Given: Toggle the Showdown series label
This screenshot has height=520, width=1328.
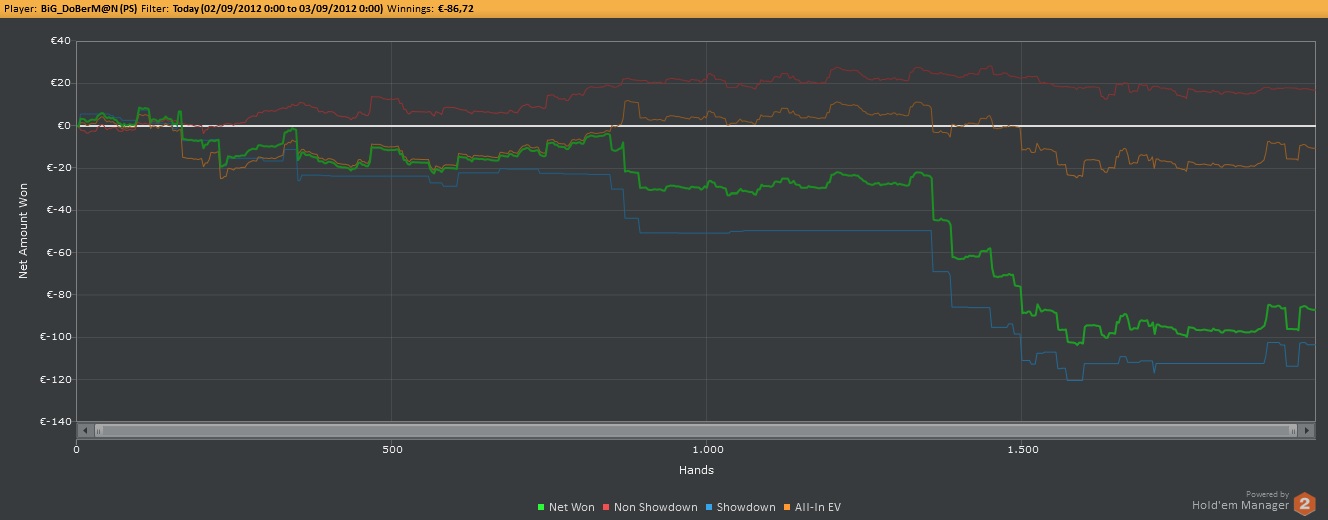Looking at the screenshot, I should click(746, 507).
